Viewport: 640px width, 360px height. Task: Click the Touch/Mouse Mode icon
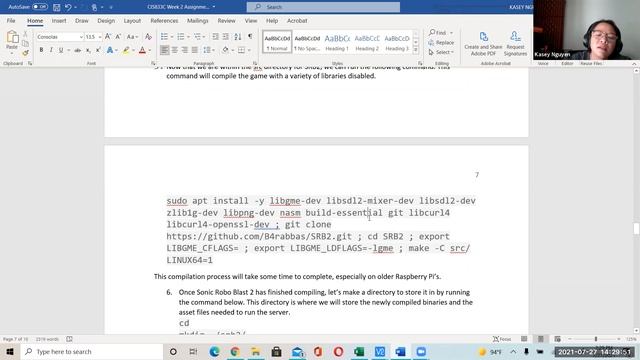click(x=94, y=7)
